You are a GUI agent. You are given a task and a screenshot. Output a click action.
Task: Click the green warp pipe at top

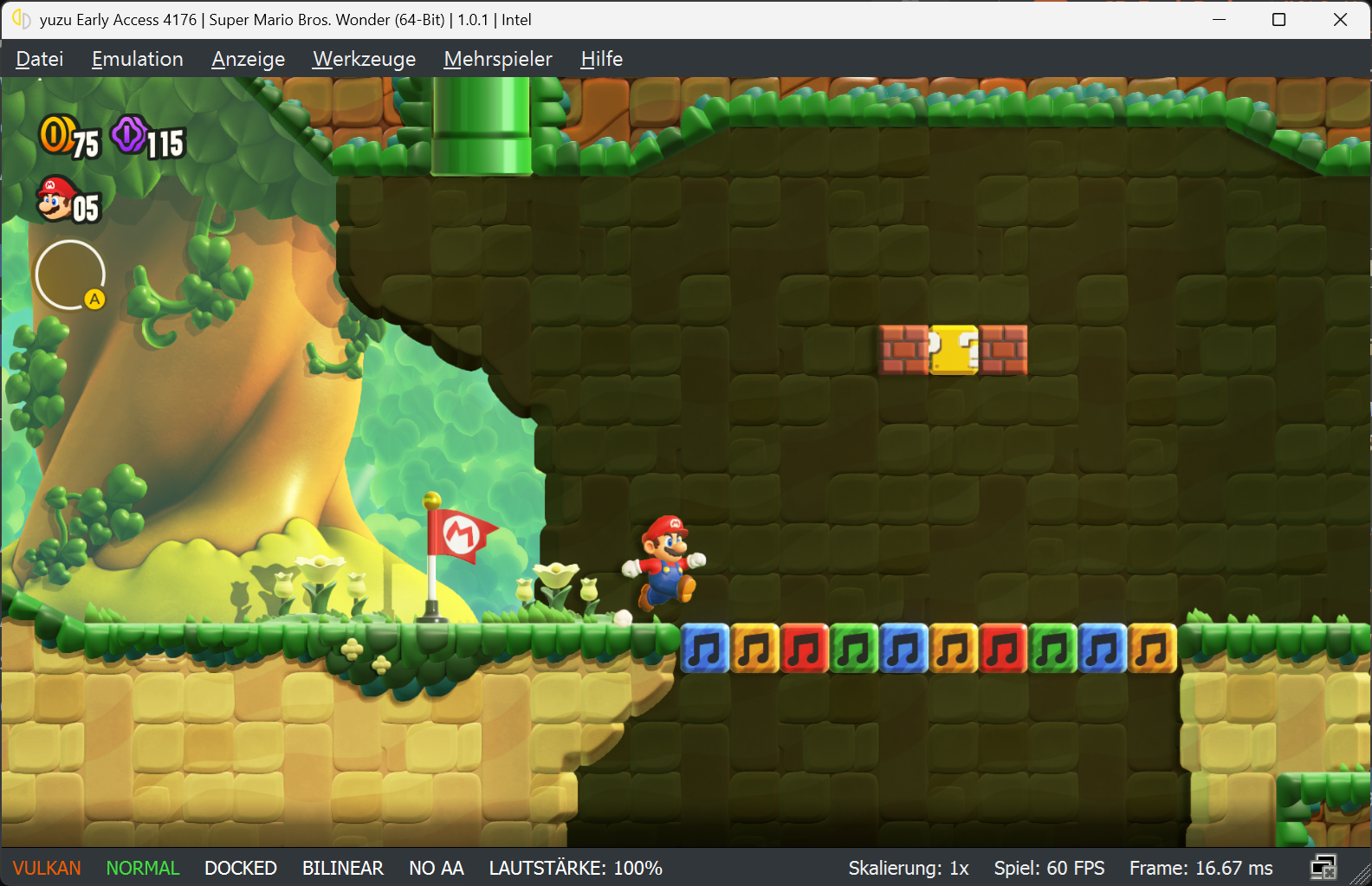482,126
